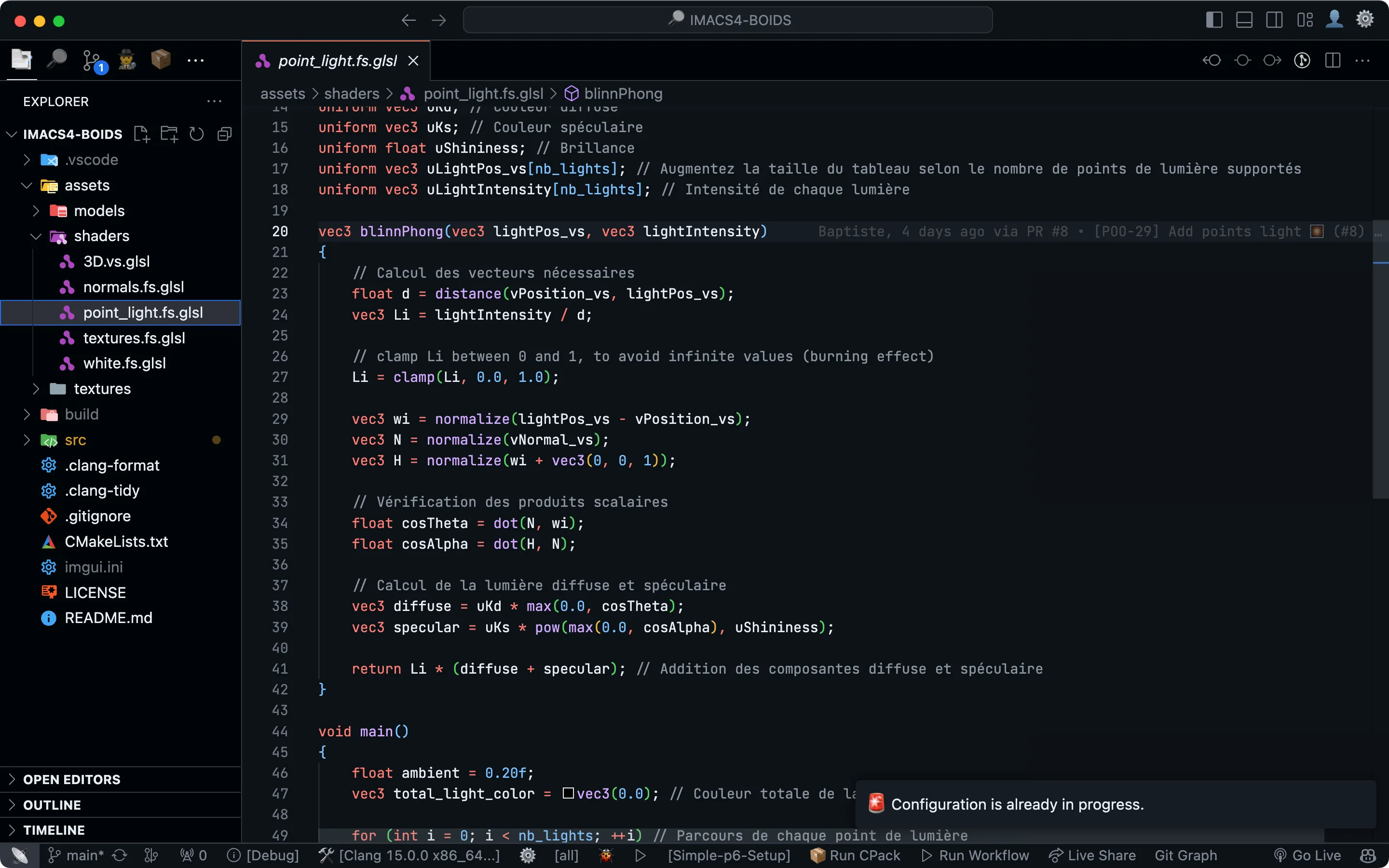Click the Split Editor icon
The image size is (1389, 868).
(x=1332, y=60)
